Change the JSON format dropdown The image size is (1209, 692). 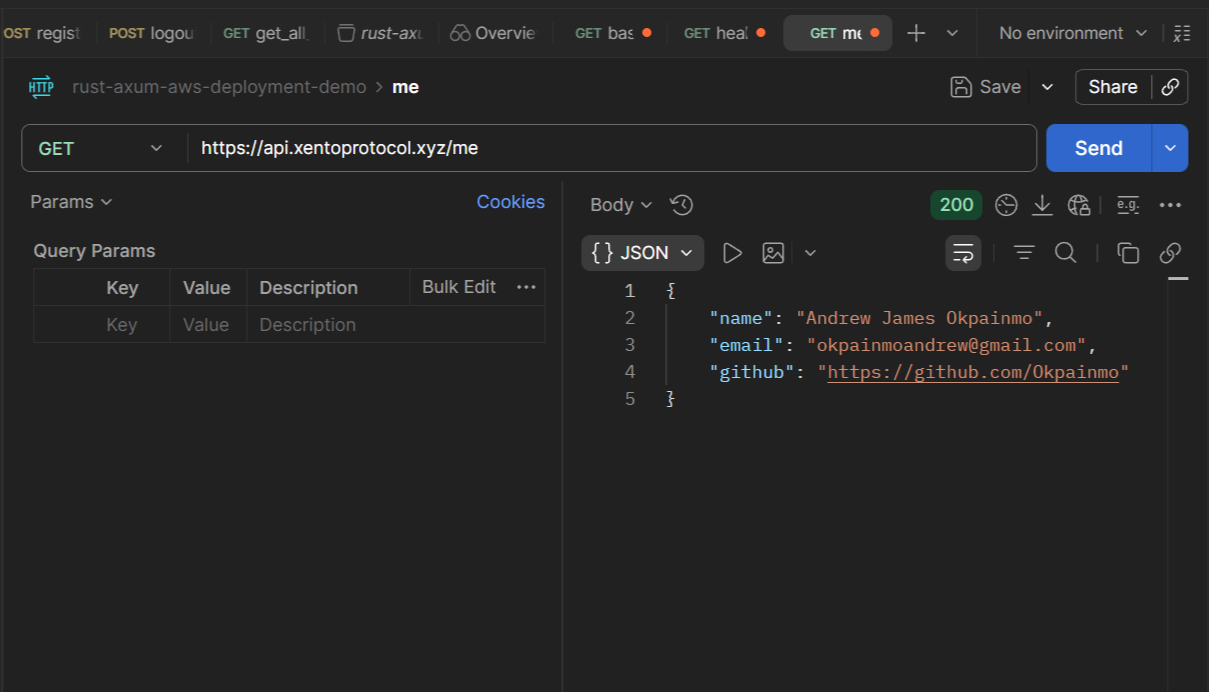click(642, 253)
